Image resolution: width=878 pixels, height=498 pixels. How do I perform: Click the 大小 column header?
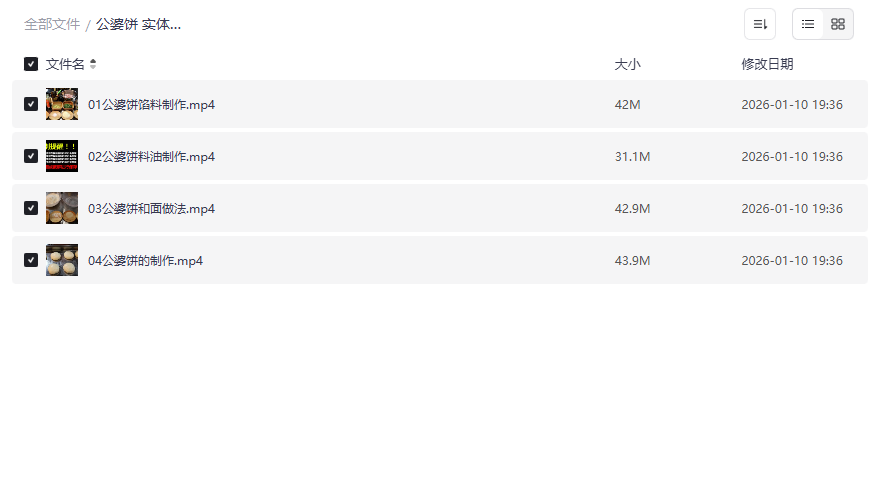627,64
